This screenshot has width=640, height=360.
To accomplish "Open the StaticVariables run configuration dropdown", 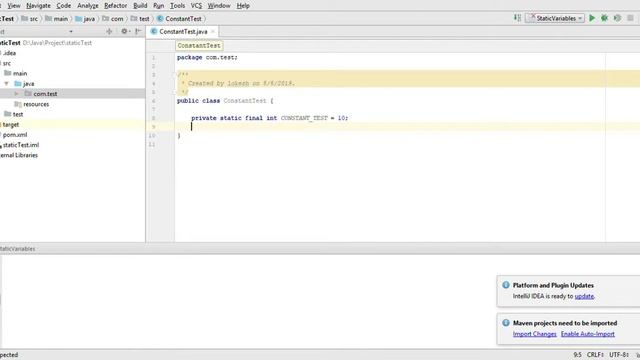I will [555, 18].
